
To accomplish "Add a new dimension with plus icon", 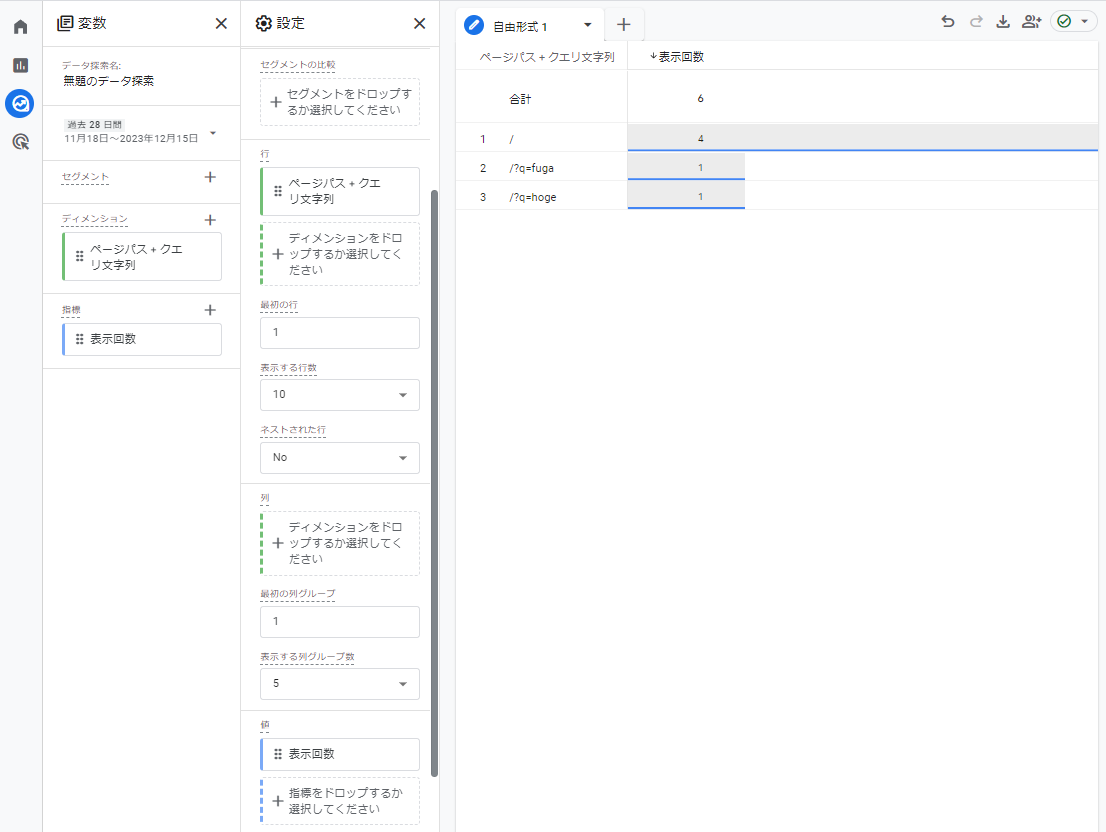I will click(x=209, y=220).
